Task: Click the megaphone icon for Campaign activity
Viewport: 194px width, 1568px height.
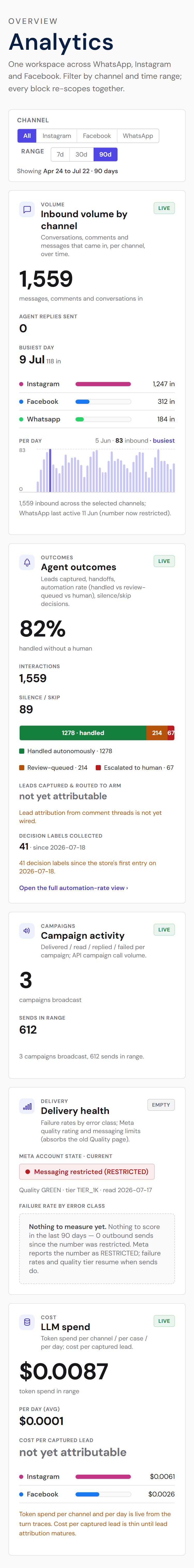Action: coord(27,931)
